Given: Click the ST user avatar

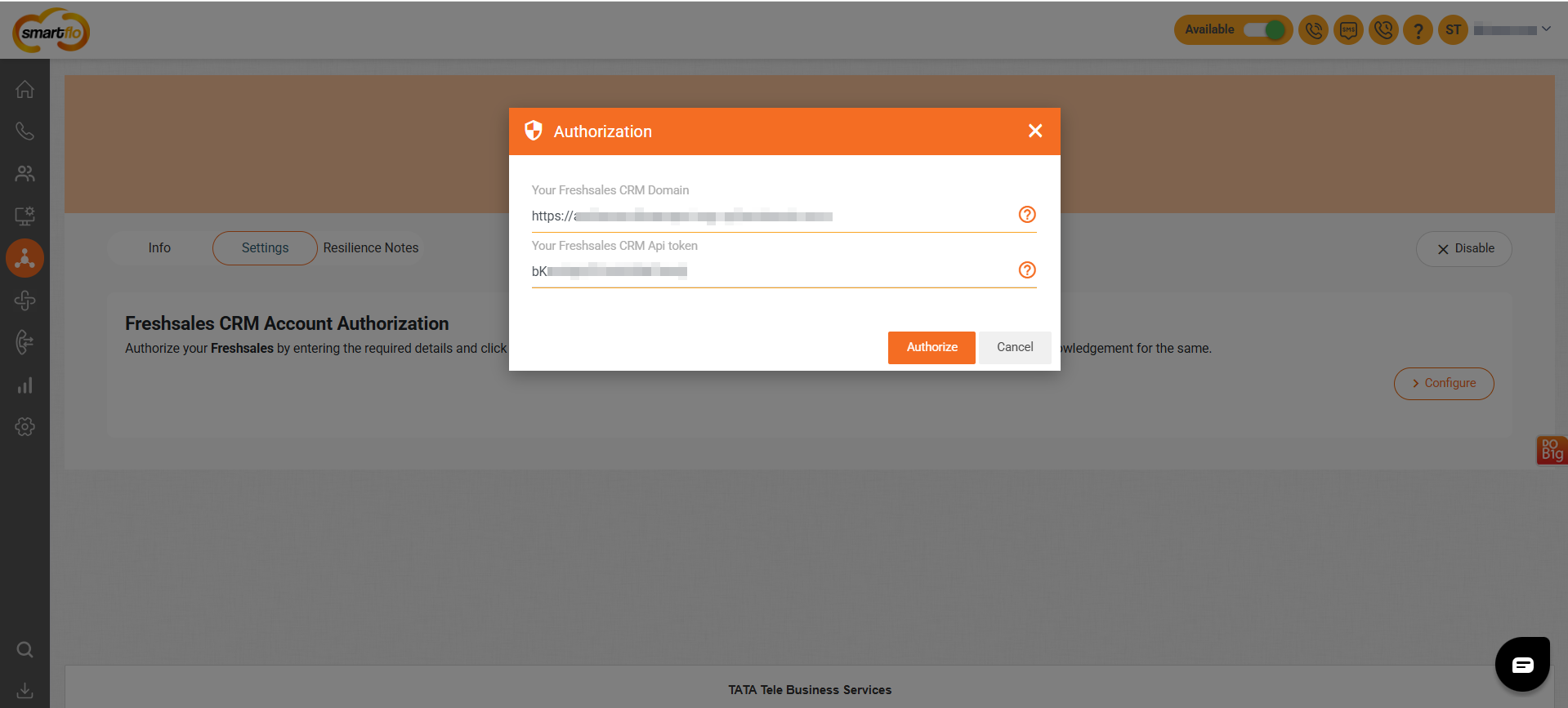Looking at the screenshot, I should coord(1453,30).
